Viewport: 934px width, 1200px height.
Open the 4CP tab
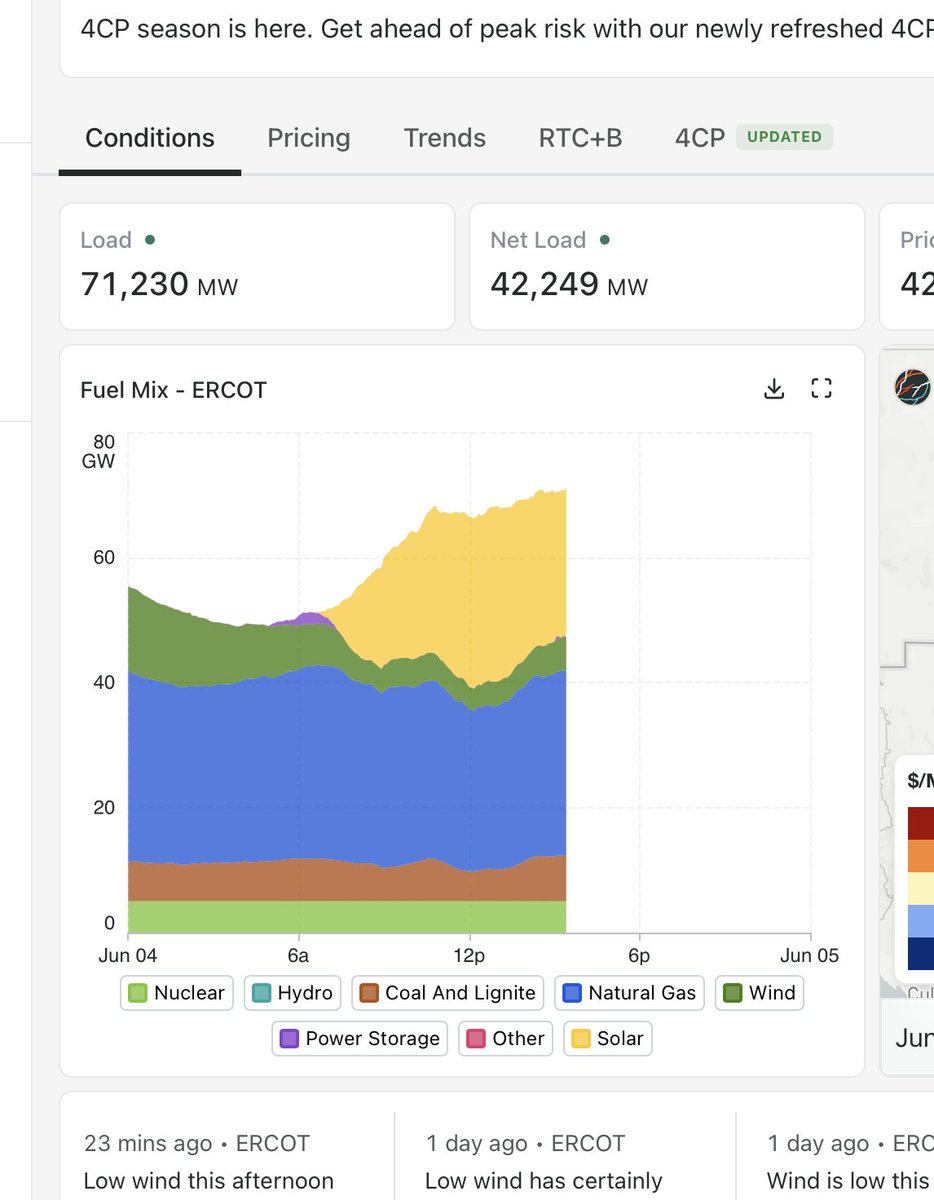coord(700,138)
